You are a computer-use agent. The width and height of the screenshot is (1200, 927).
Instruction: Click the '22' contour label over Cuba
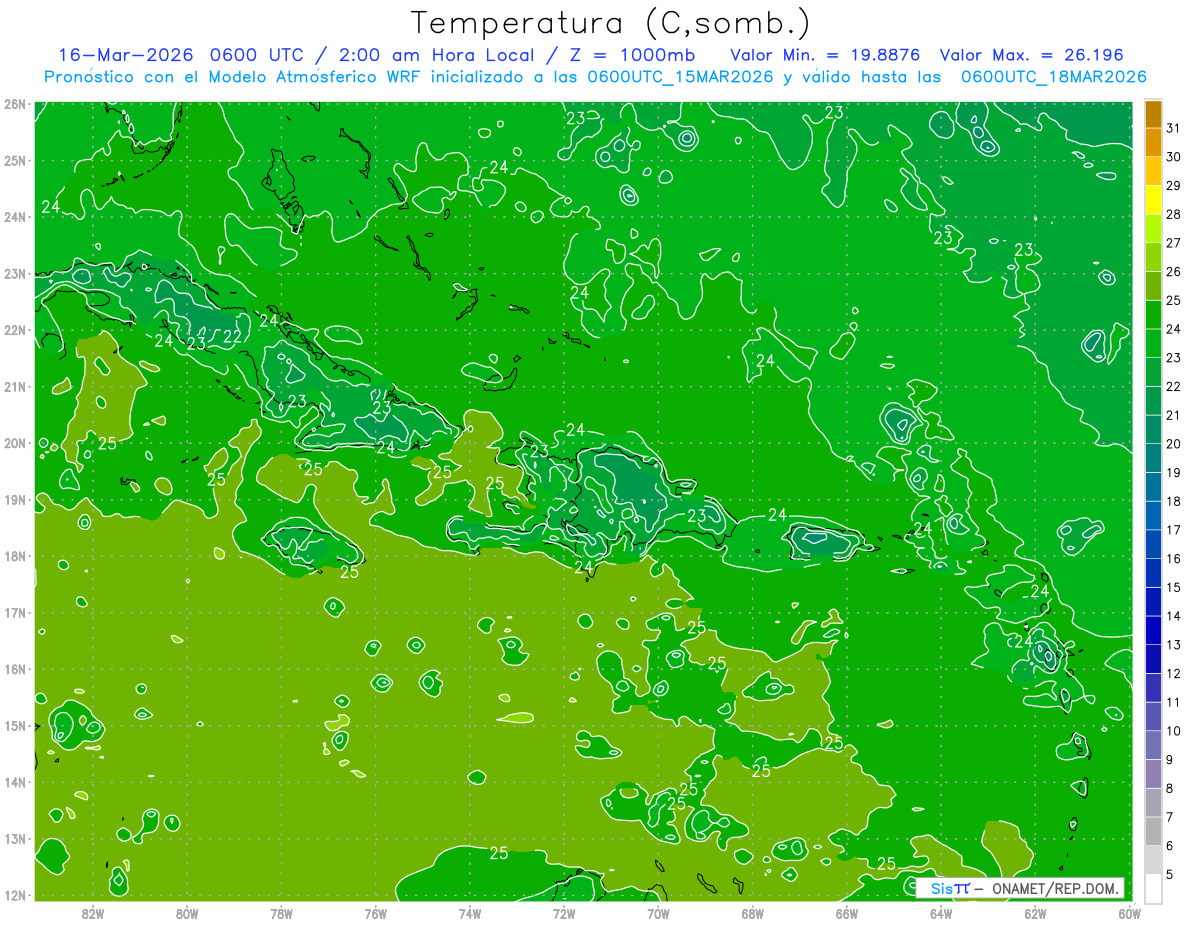(x=231, y=337)
